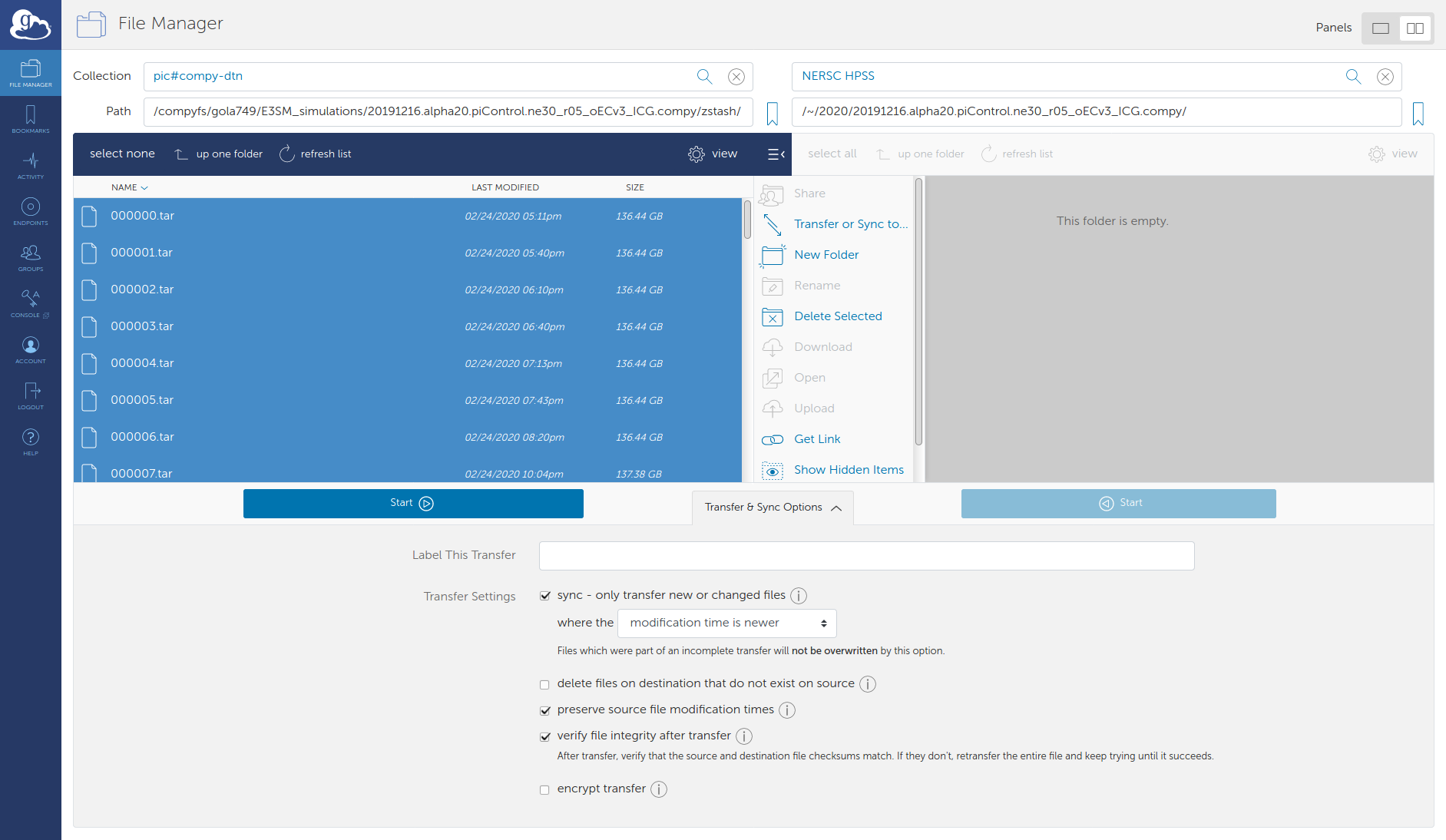
Task: Choose Show Hidden Items
Action: [x=834, y=470]
